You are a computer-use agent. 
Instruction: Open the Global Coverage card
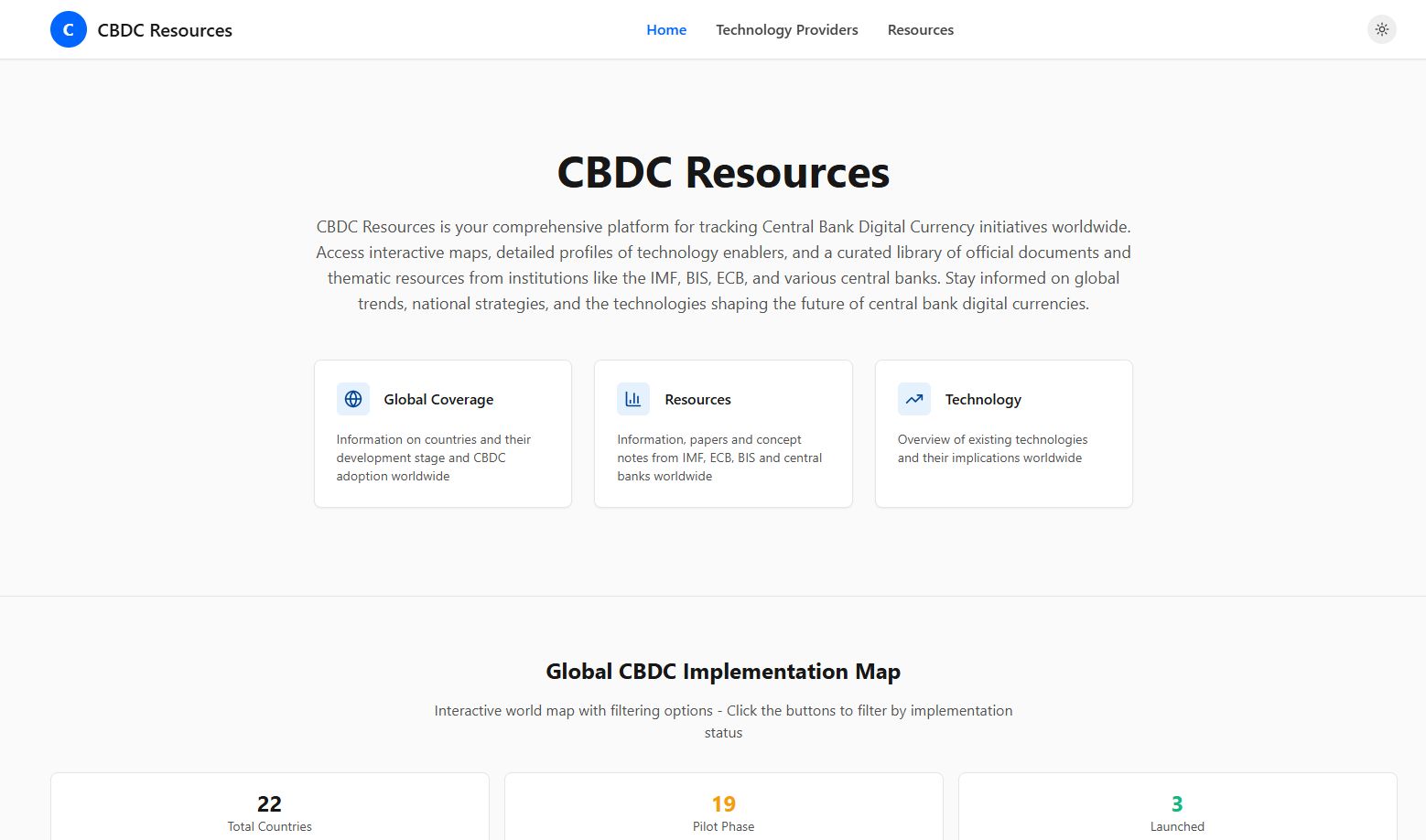coord(442,433)
